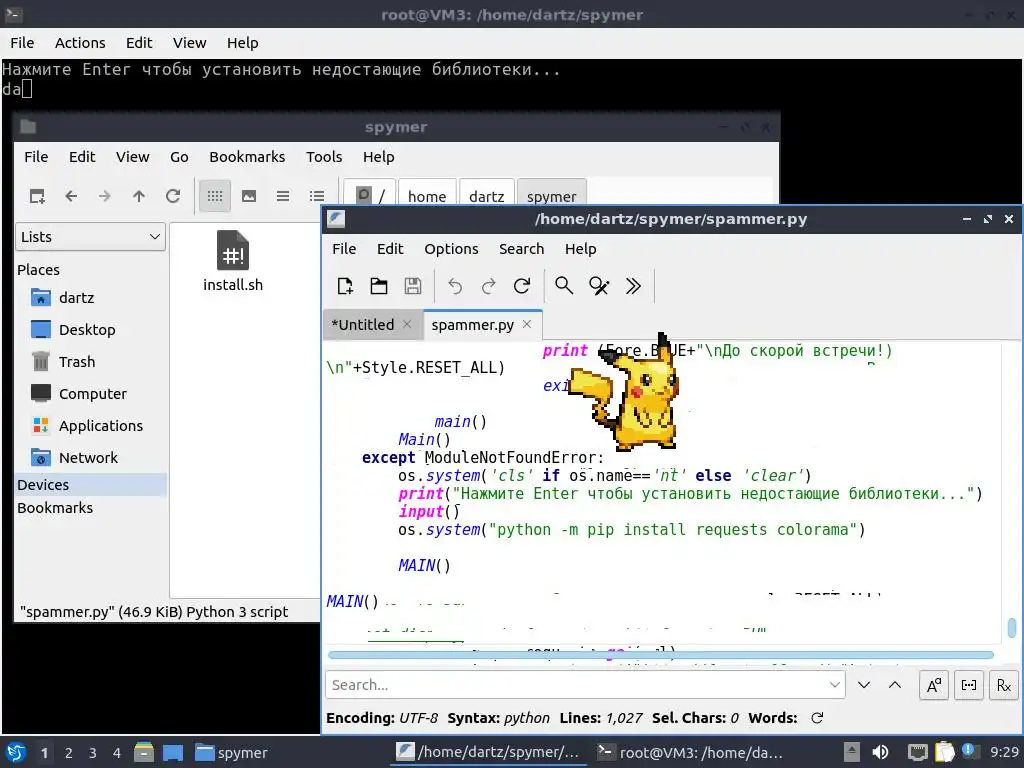The height and width of the screenshot is (768, 1024).
Task: Click the Undo arrow in FeatherPad toolbar
Action: 455,286
